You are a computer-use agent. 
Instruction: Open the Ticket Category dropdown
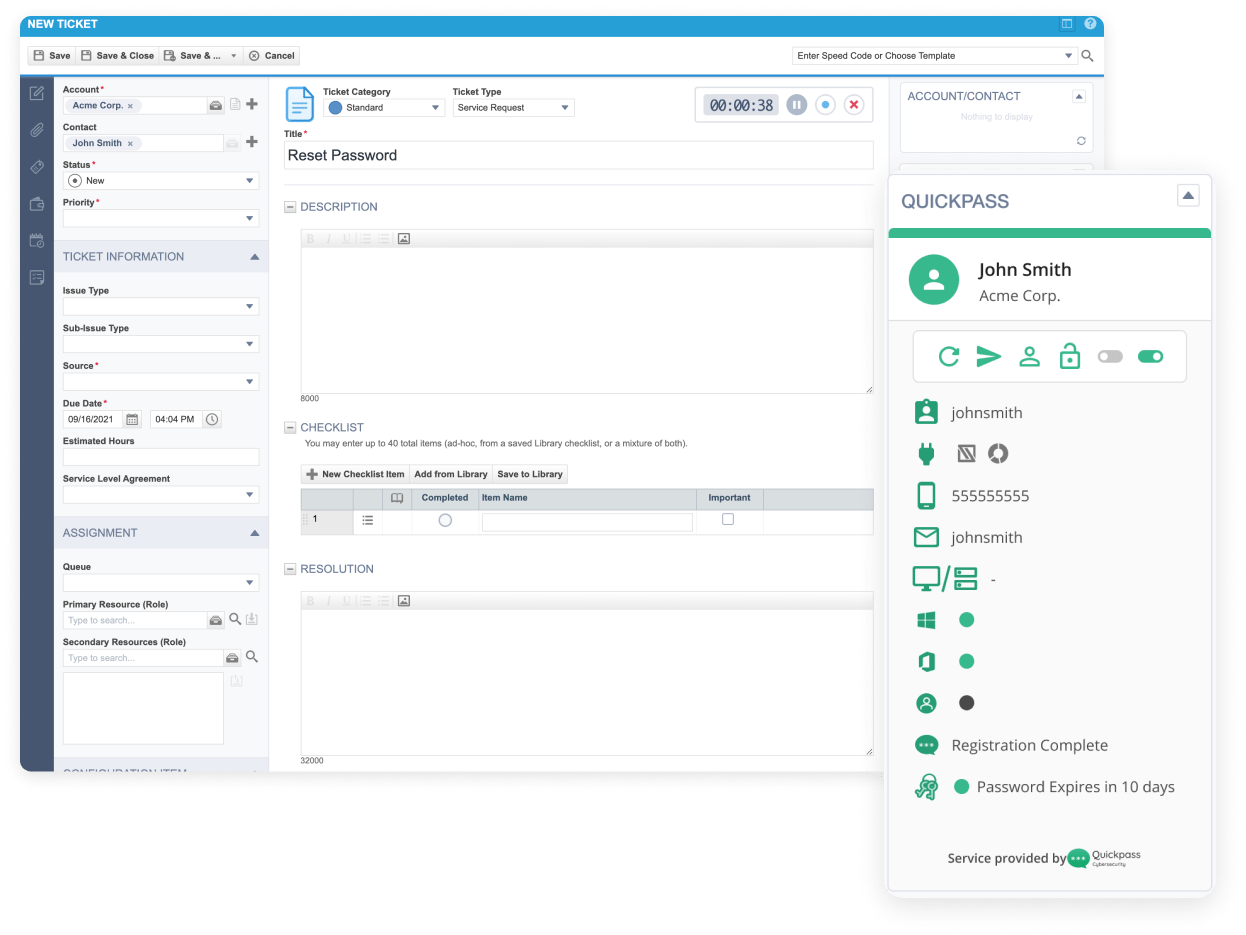coord(384,108)
